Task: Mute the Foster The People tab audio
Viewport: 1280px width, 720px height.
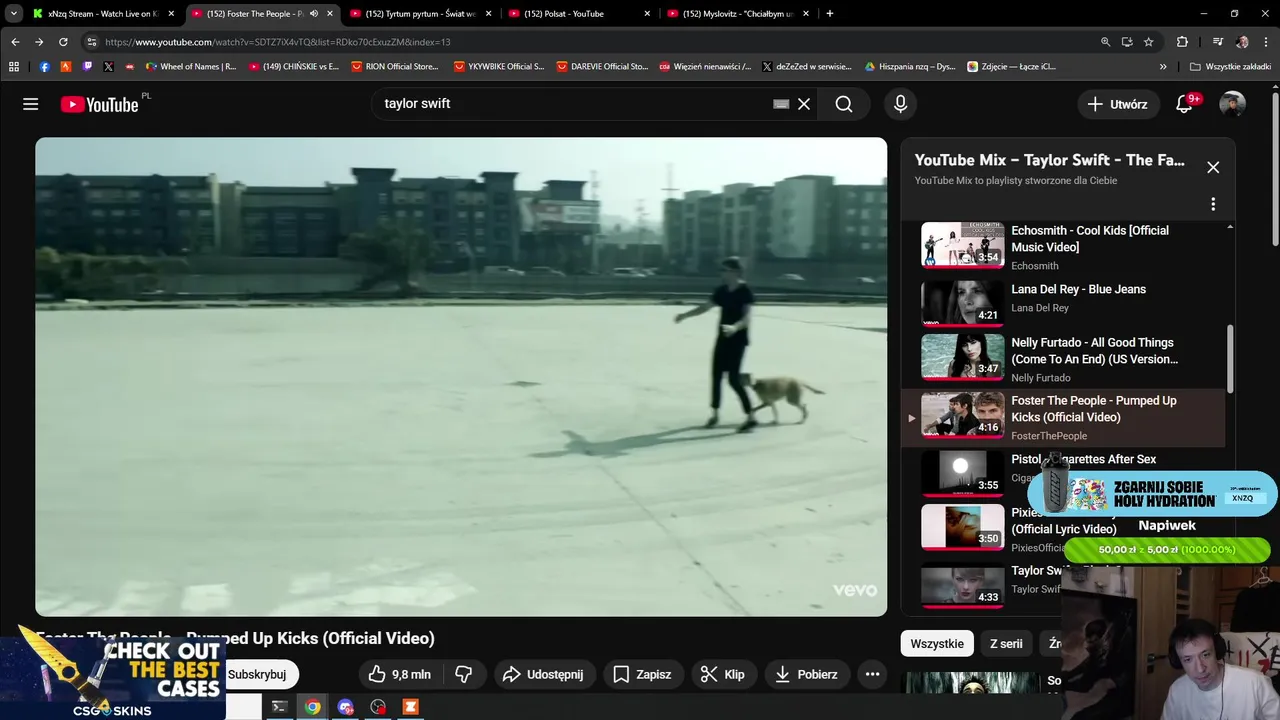Action: click(314, 14)
